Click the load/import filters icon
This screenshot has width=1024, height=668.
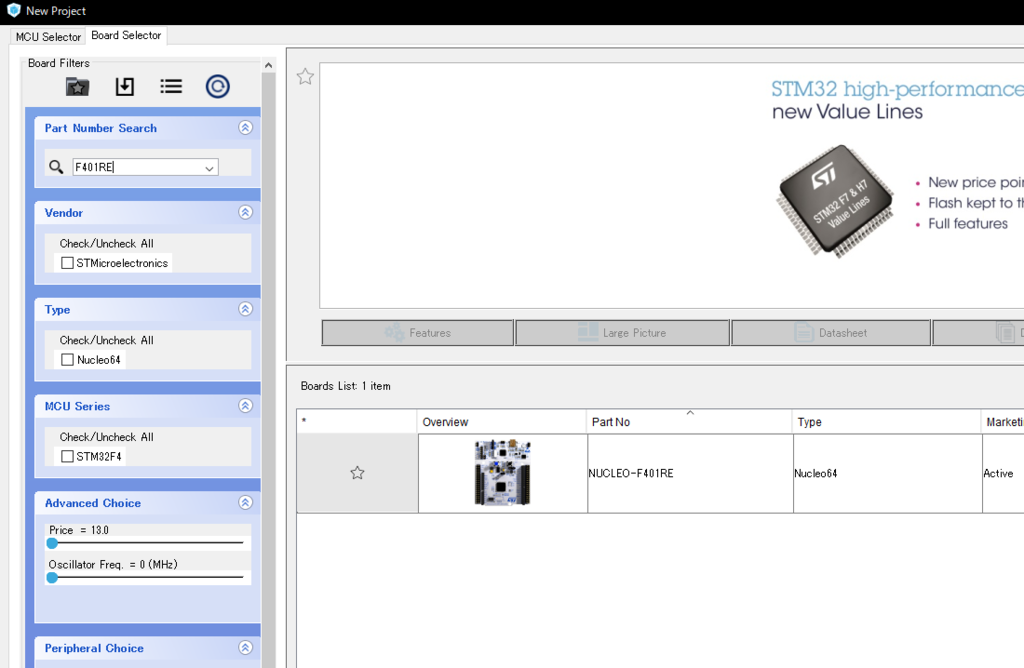pyautogui.click(x=125, y=86)
